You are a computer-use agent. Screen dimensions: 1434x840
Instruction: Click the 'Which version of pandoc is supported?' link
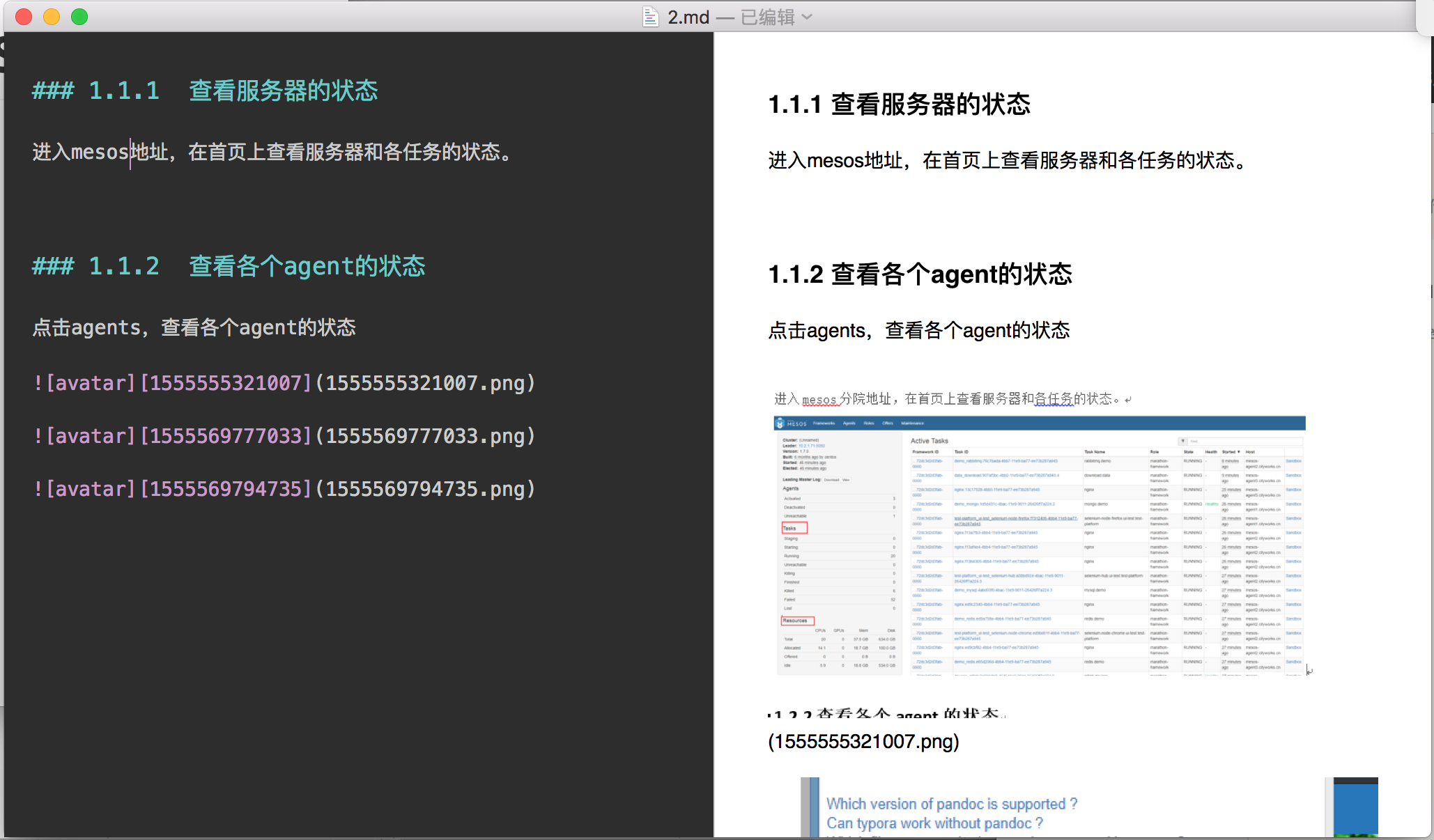[x=951, y=804]
